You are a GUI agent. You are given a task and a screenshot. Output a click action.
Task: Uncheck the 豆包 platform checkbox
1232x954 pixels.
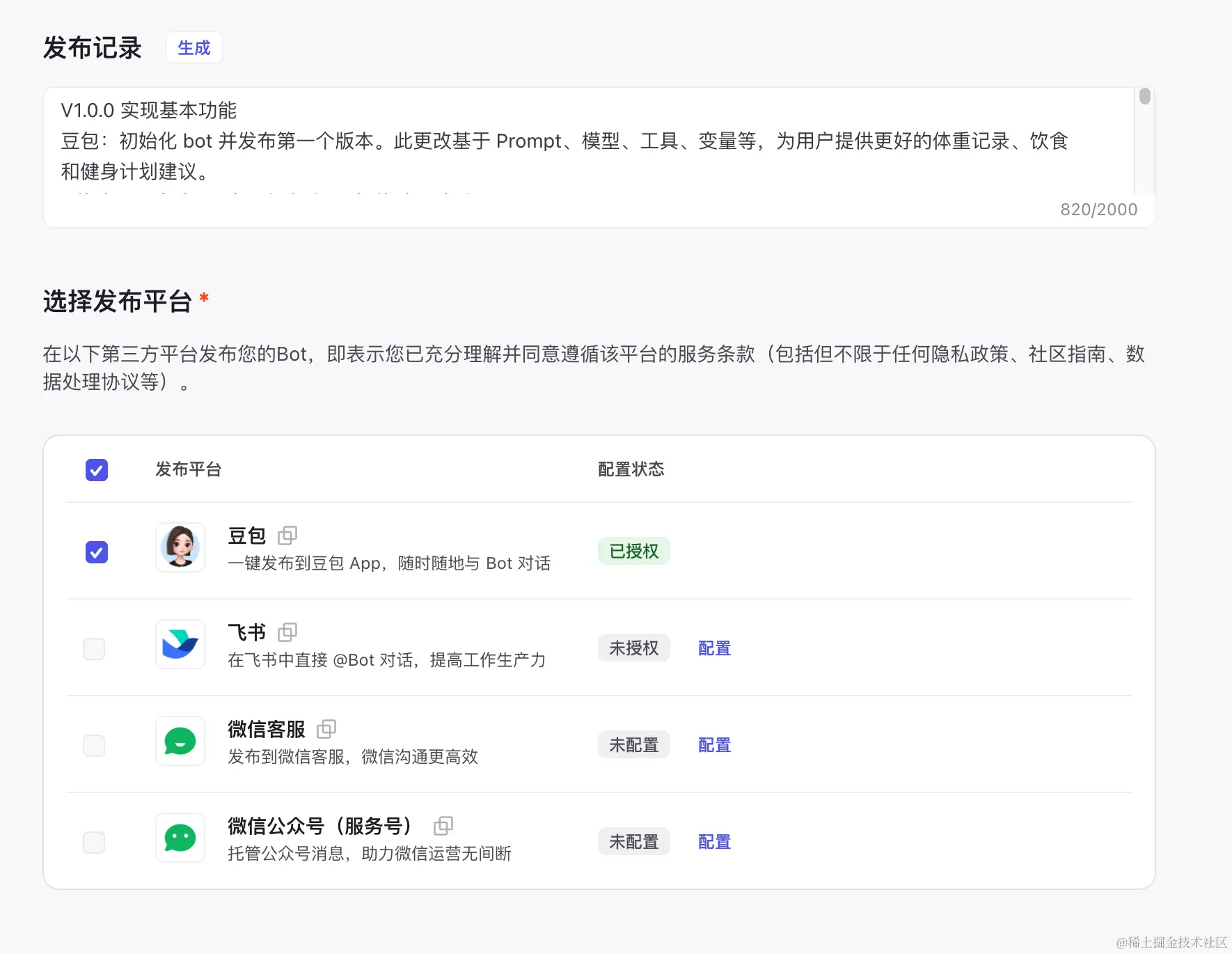[x=97, y=552]
